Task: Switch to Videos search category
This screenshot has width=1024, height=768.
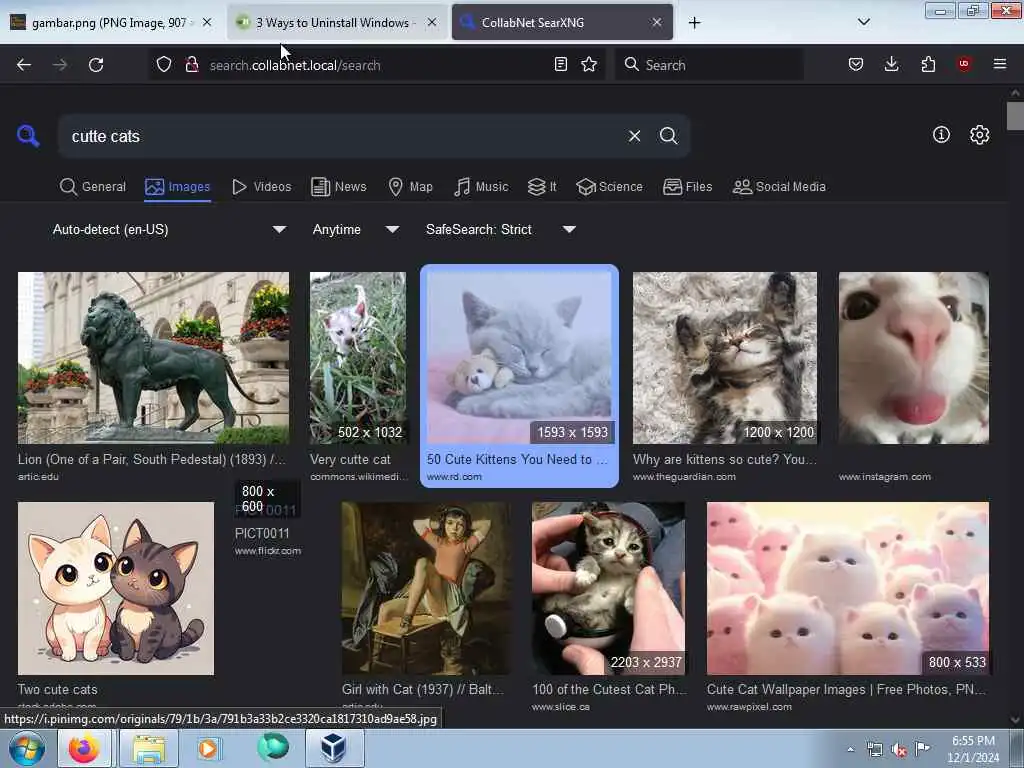Action: [261, 187]
